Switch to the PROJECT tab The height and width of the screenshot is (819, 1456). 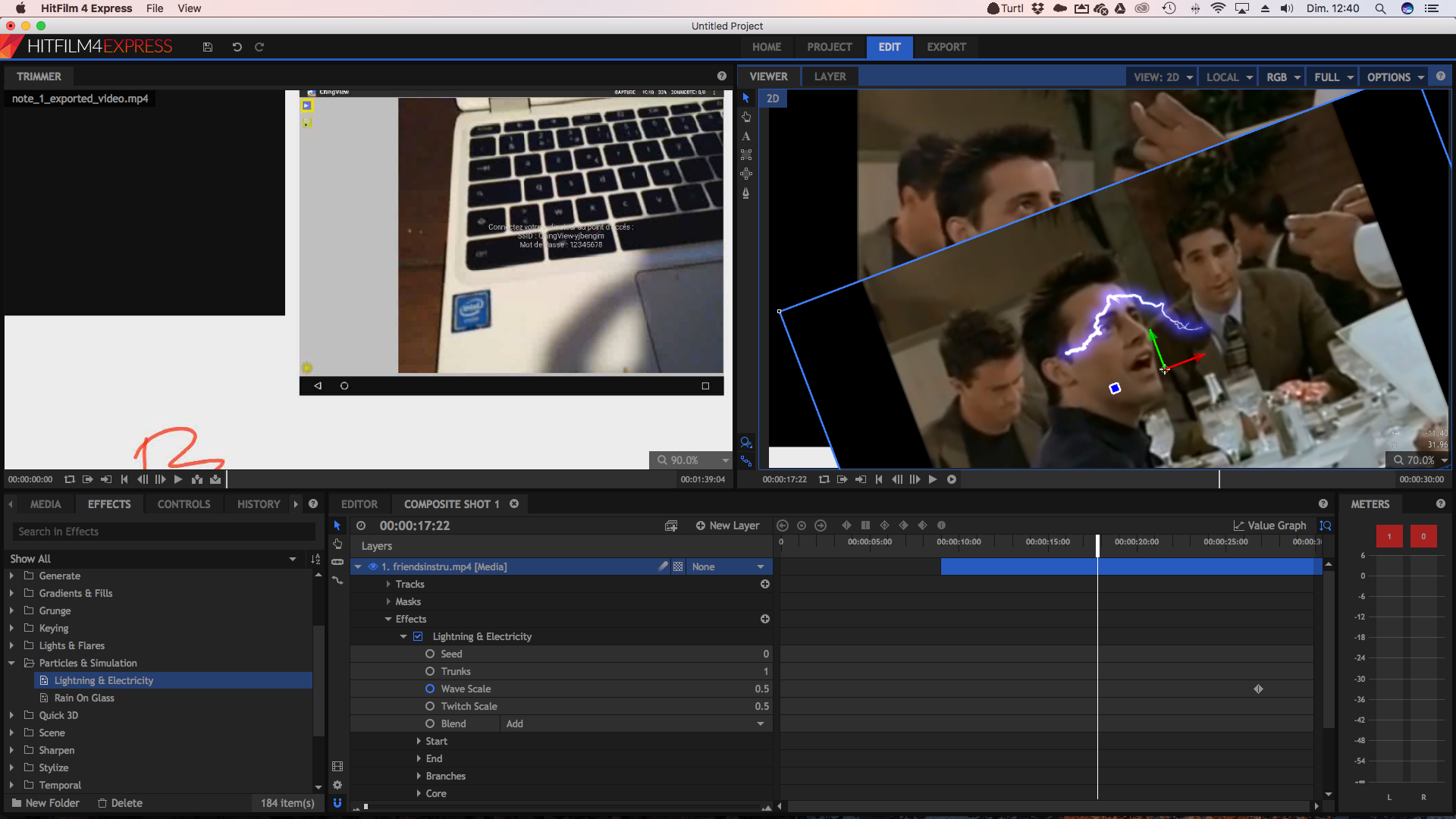[830, 47]
